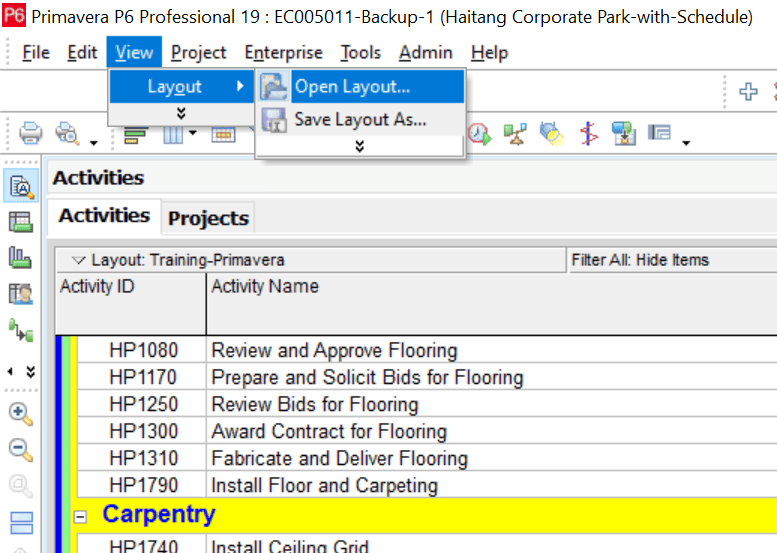Collapse the Carpentry group band
This screenshot has height=553, width=777.
point(80,517)
